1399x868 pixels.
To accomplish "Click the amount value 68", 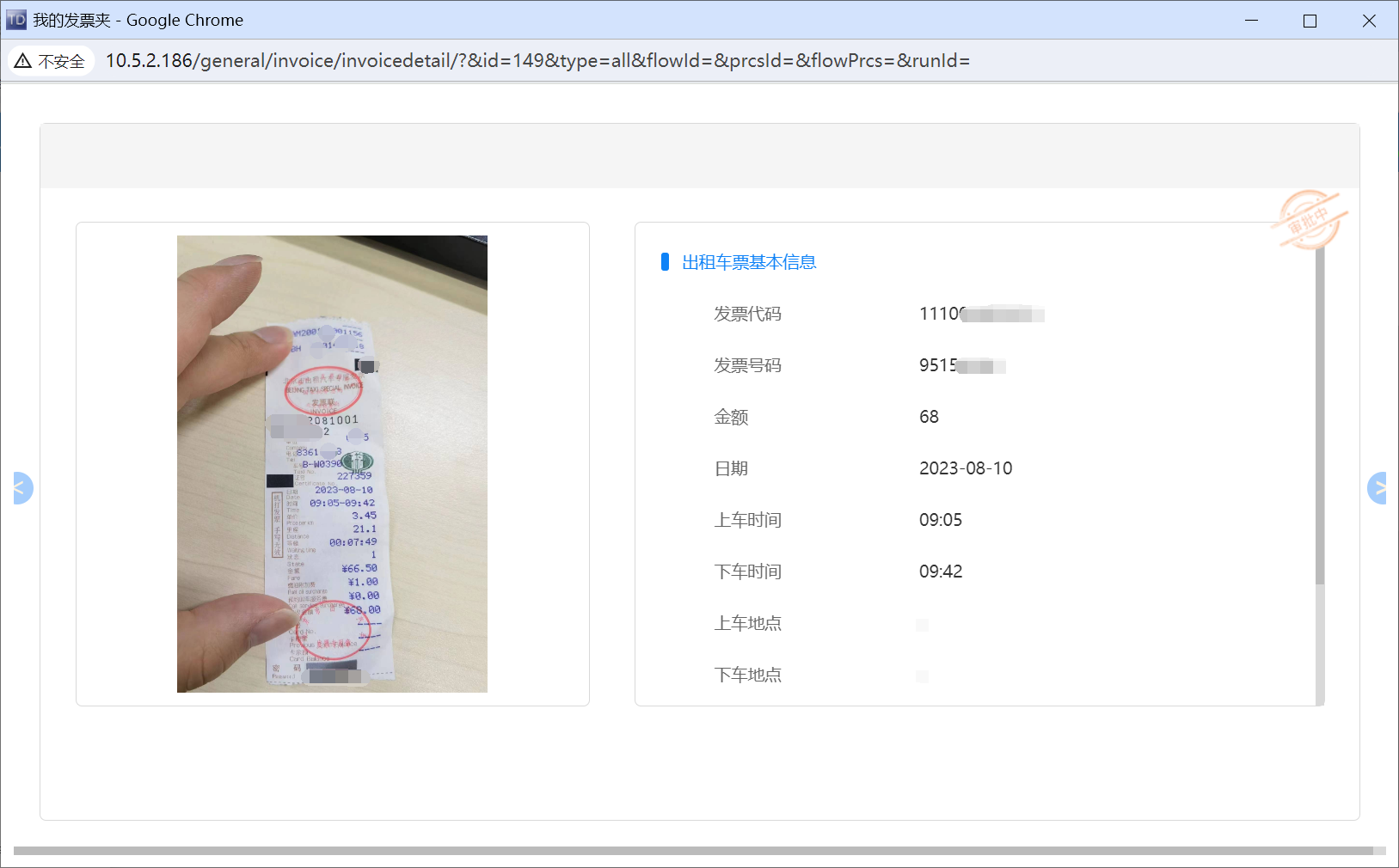I will tap(929, 417).
